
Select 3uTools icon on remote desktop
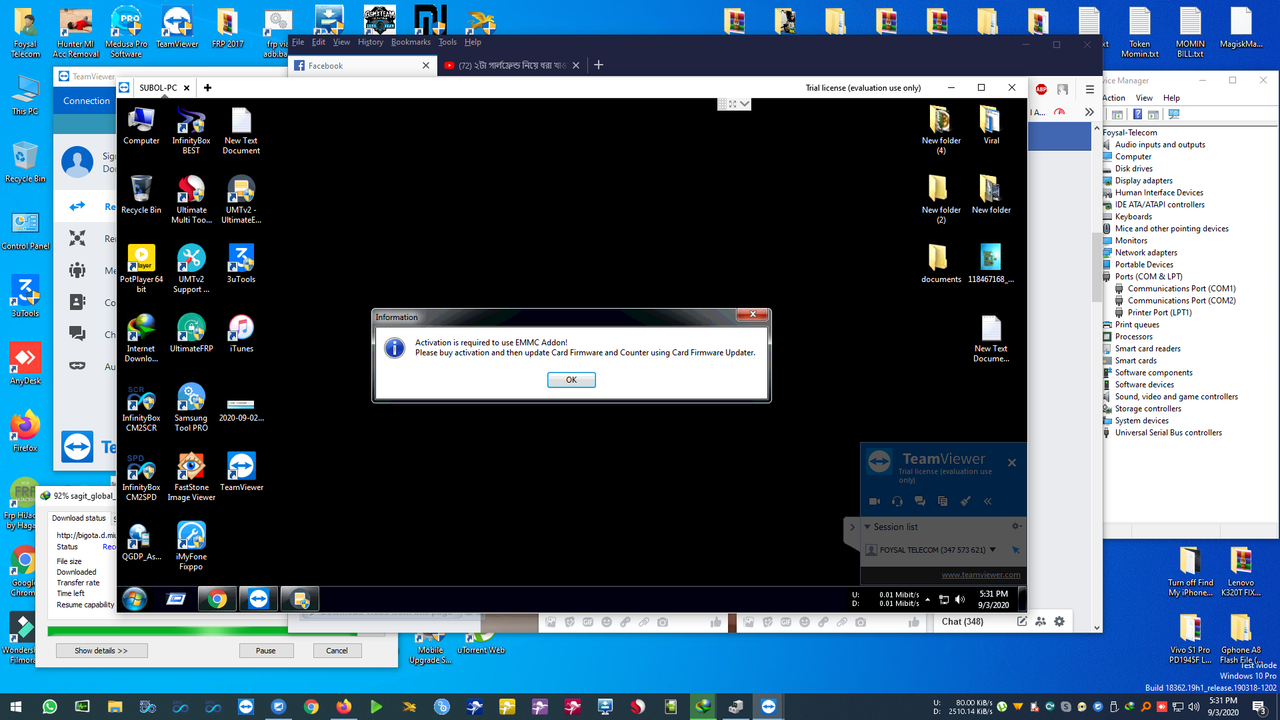[241, 264]
